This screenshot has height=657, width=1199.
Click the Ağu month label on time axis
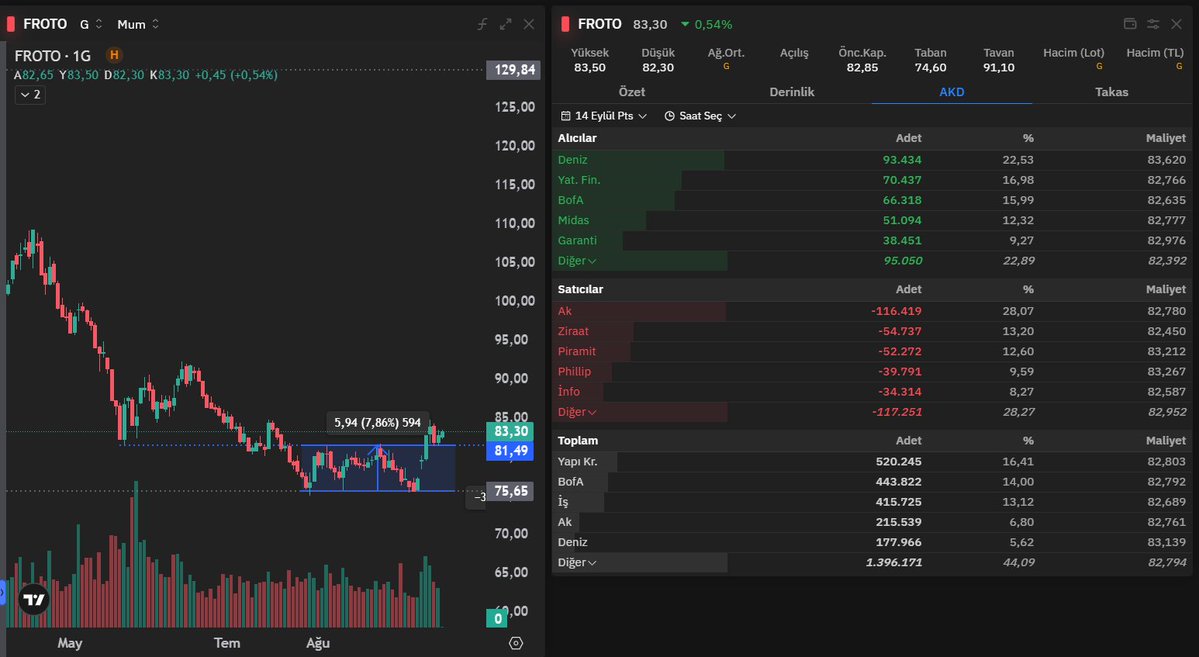point(318,643)
